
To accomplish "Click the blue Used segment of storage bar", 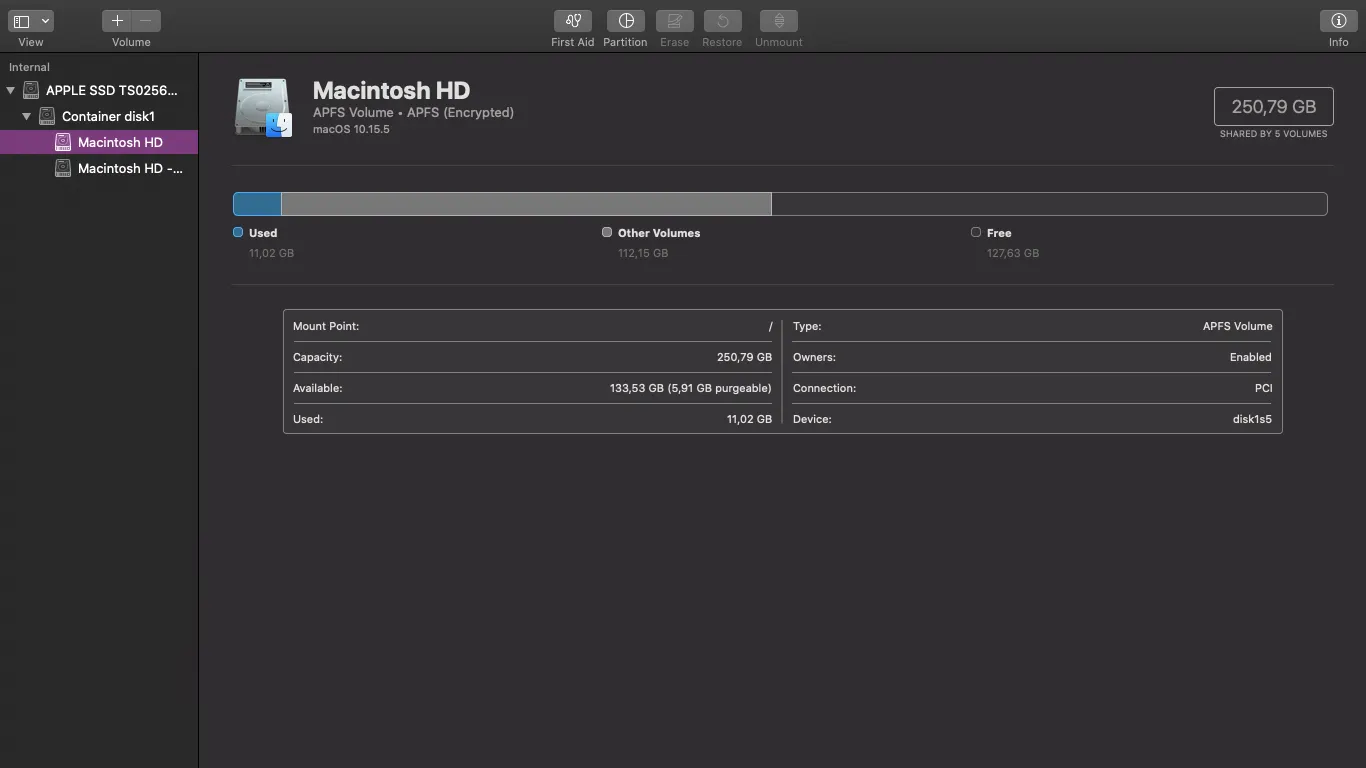I will (x=257, y=204).
